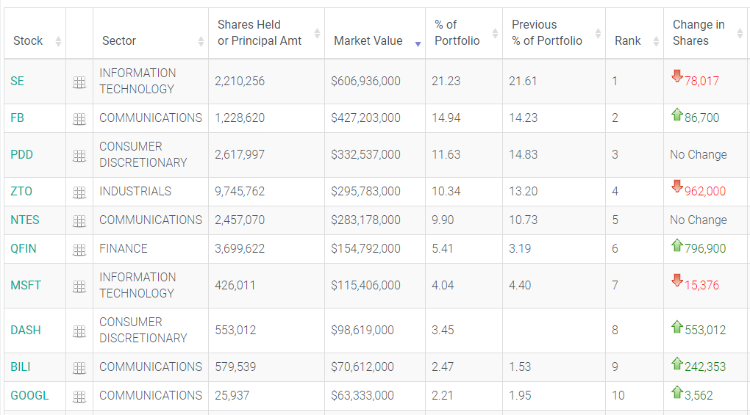The height and width of the screenshot is (415, 750).
Task: Sort by Previous % of Portfolio header
Action: [x=554, y=33]
